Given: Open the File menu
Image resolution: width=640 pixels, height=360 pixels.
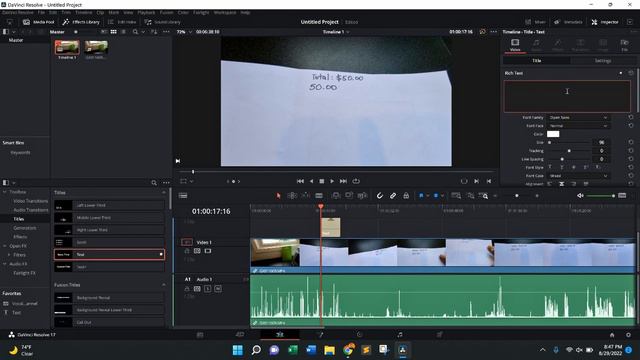Looking at the screenshot, I should coord(41,13).
